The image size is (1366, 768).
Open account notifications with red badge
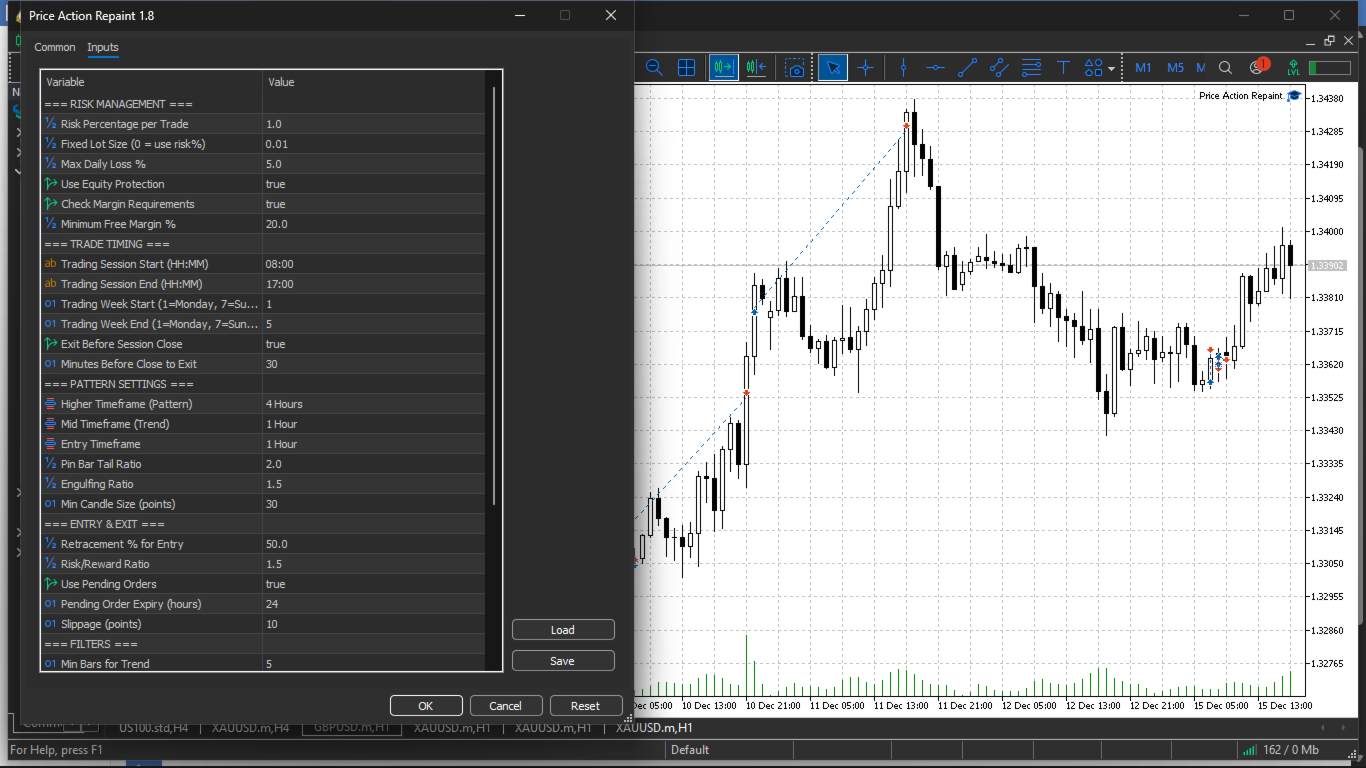[x=1258, y=67]
